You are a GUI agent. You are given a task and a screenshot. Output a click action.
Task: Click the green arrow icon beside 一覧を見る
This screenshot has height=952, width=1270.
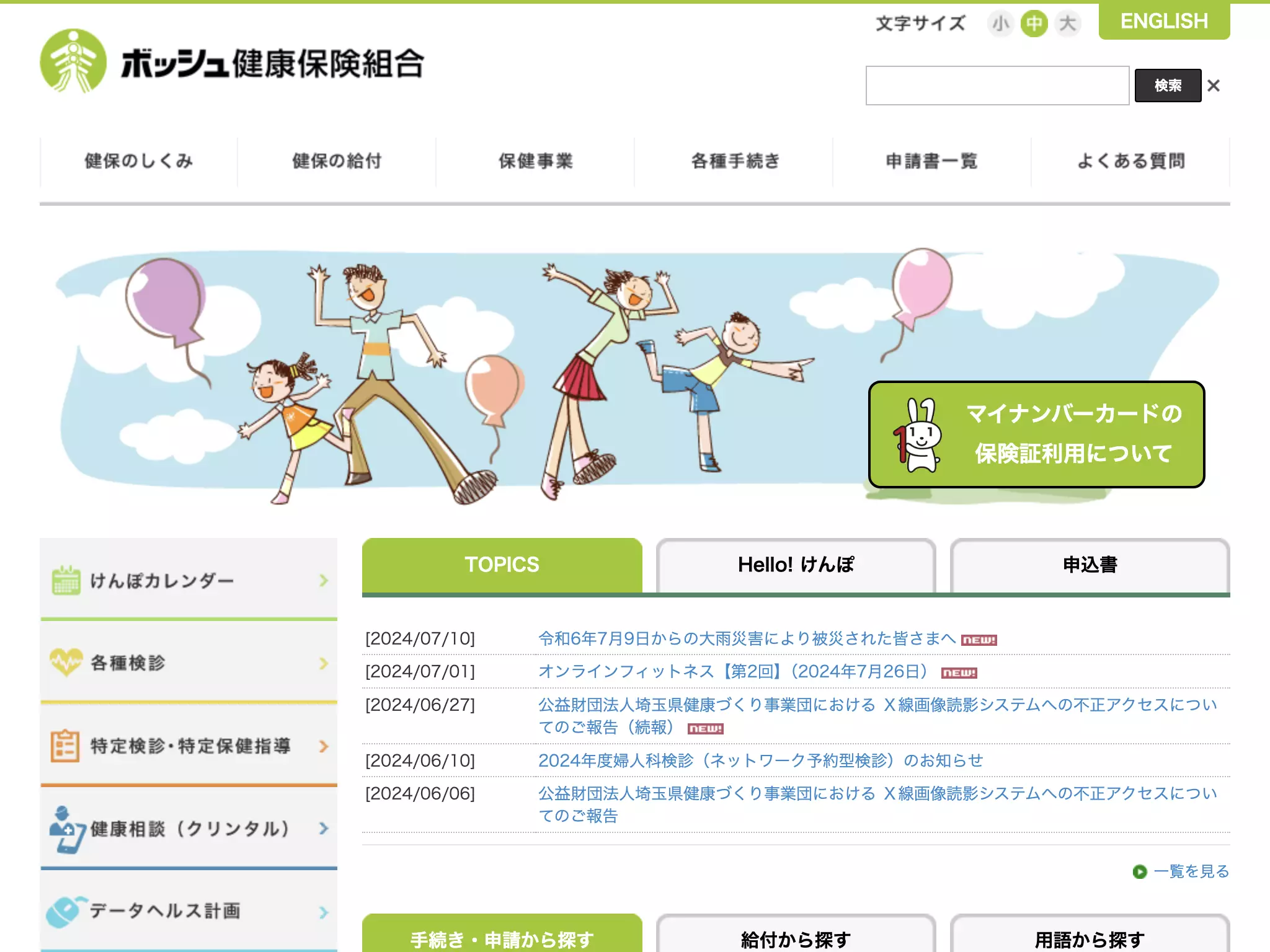point(1140,872)
